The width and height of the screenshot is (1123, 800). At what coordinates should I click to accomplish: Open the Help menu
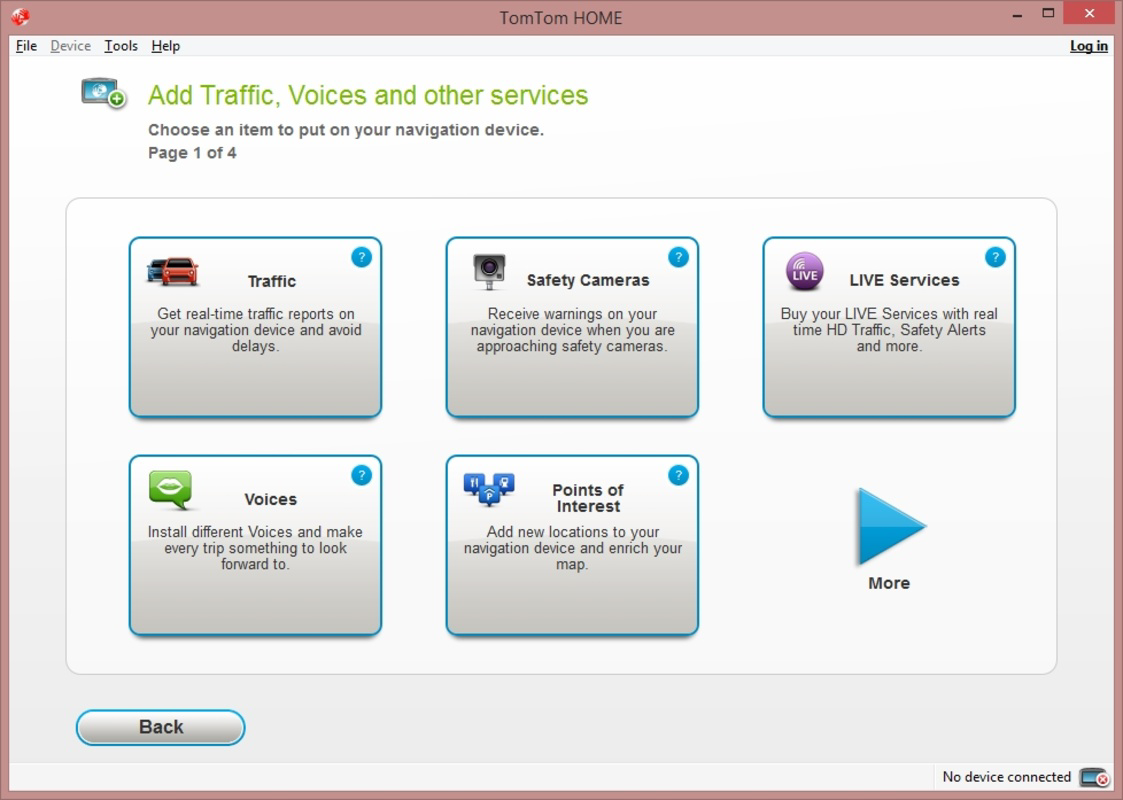(165, 46)
